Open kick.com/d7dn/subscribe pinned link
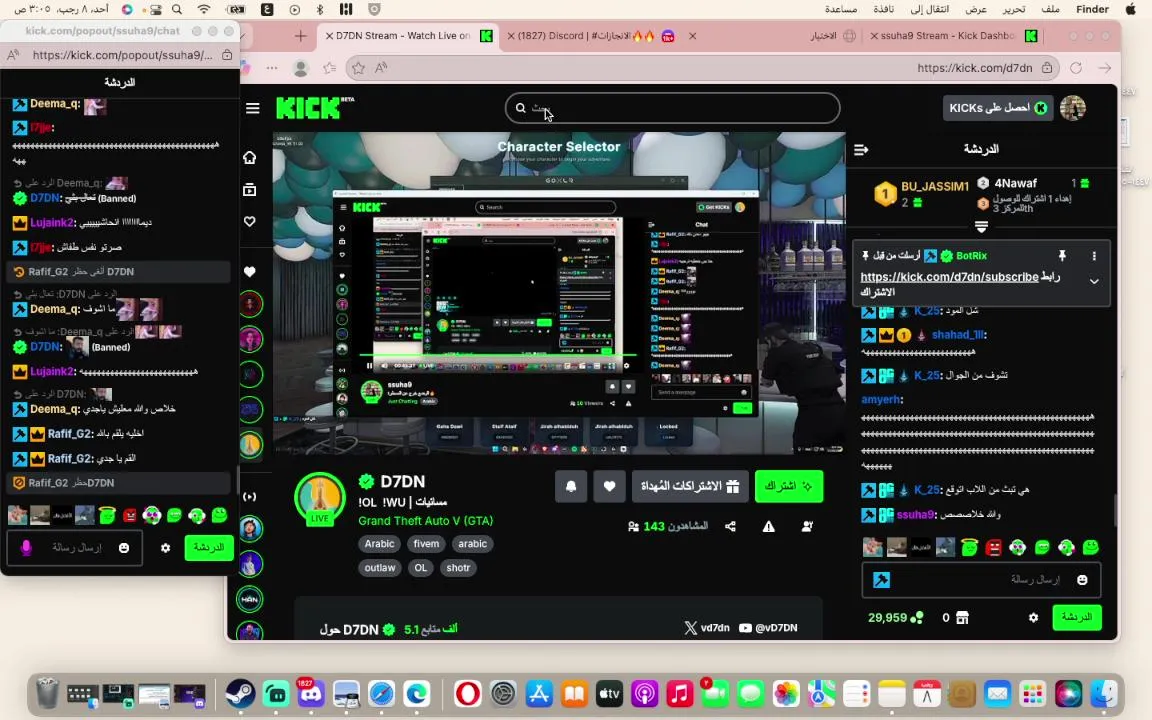Screen dimensions: 1152x720 click(949, 277)
